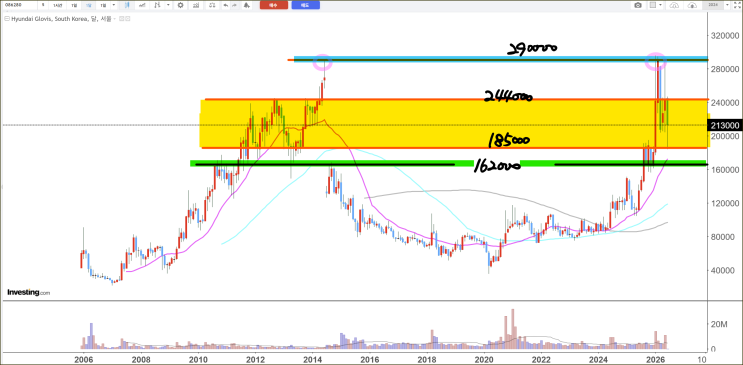Screen dimensions: 743x365
Task: Select the candlestick chart style icon
Action: (x=127, y=5)
